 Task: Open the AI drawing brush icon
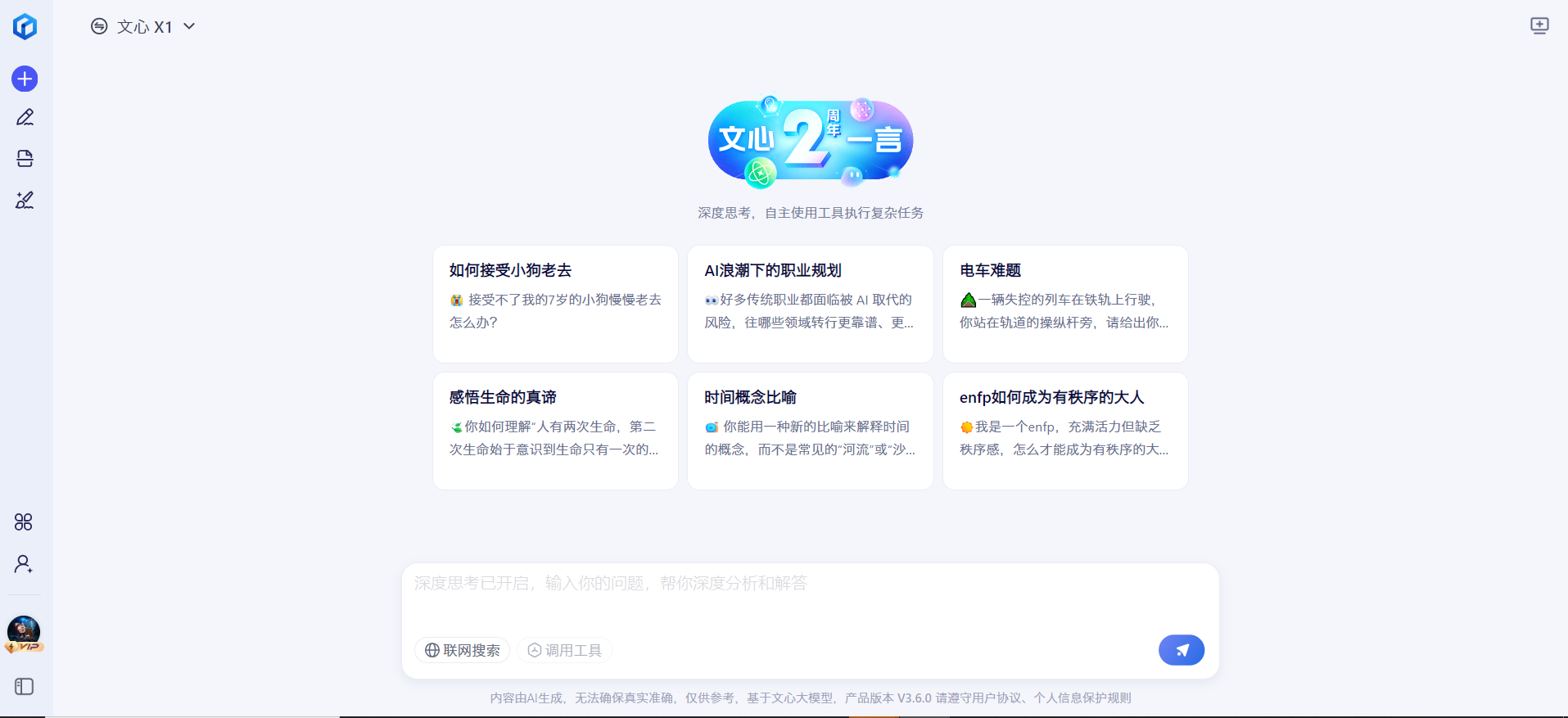tap(25, 200)
